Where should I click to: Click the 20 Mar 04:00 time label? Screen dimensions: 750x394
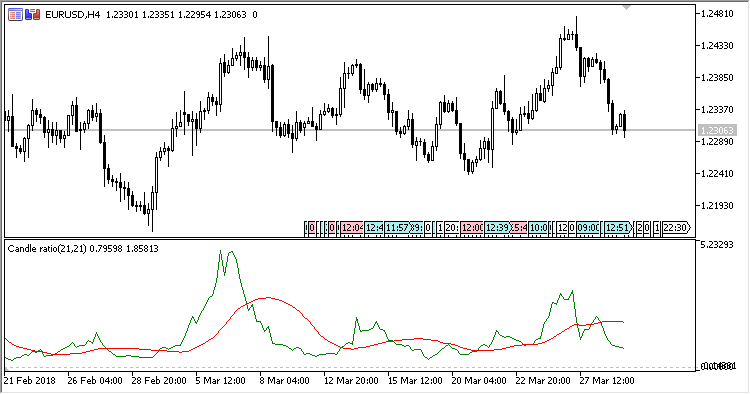click(x=479, y=381)
